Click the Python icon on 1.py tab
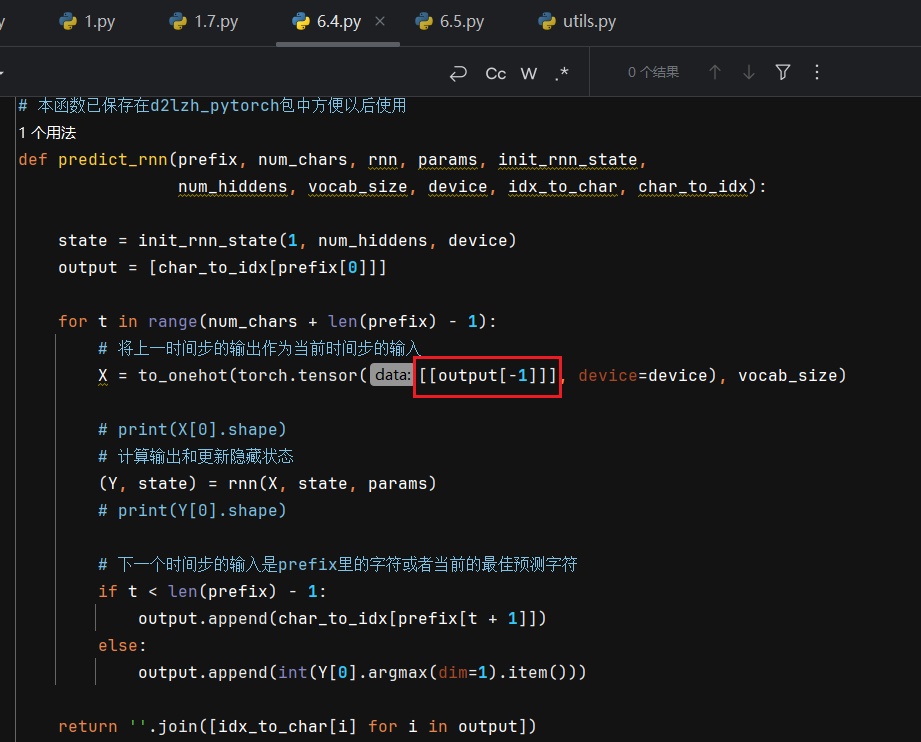The image size is (921, 742). [68, 22]
